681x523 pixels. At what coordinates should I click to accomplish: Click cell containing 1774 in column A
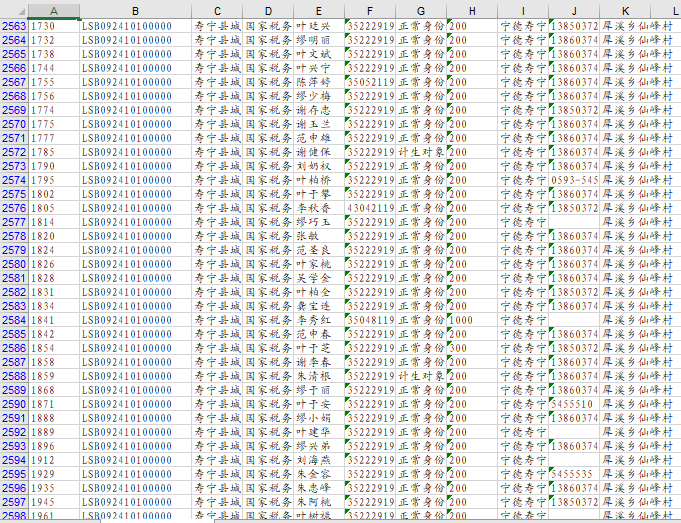54,110
